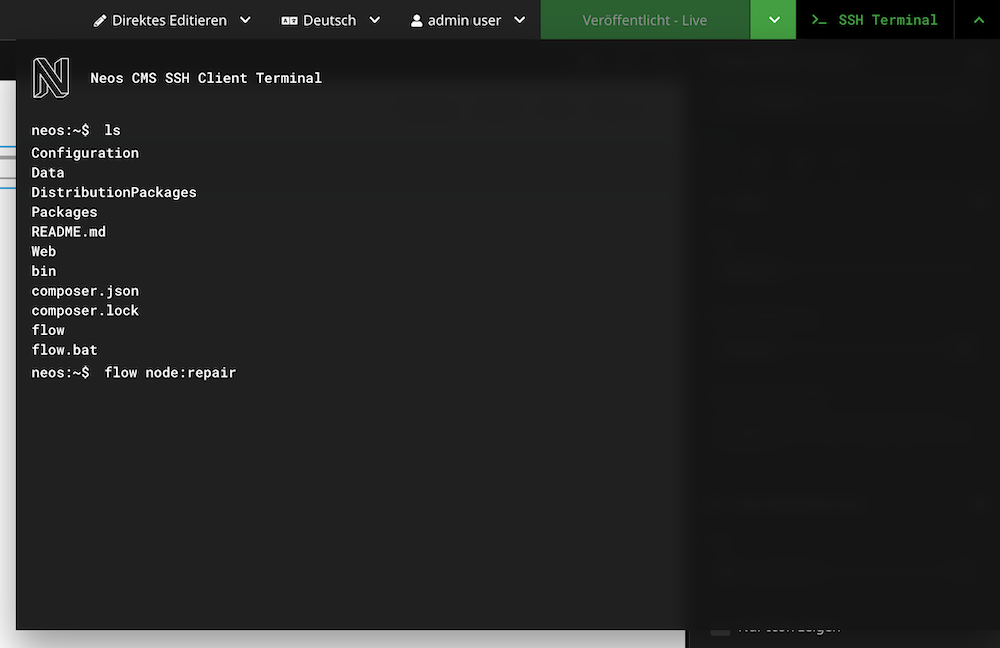Select the README.md file entry
Image resolution: width=1000 pixels, height=648 pixels.
69,232
